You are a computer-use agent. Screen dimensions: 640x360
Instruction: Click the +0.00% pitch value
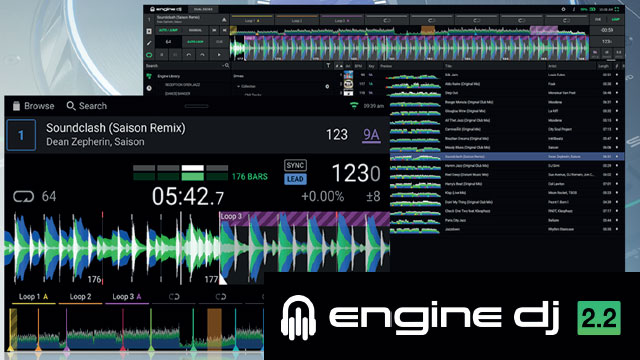click(x=322, y=196)
